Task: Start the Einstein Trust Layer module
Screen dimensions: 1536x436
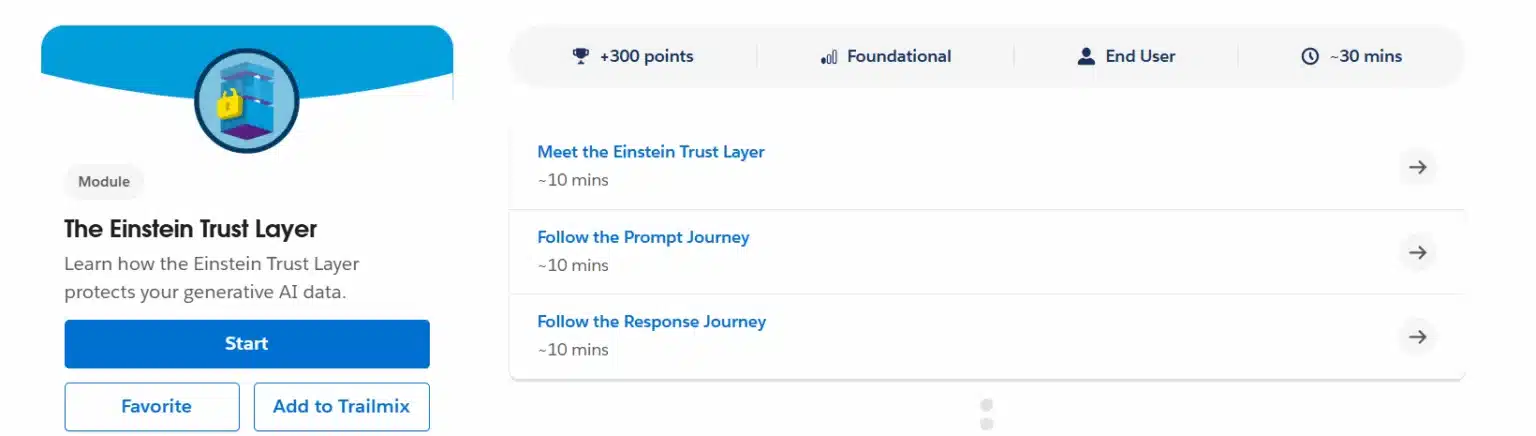Action: (247, 344)
